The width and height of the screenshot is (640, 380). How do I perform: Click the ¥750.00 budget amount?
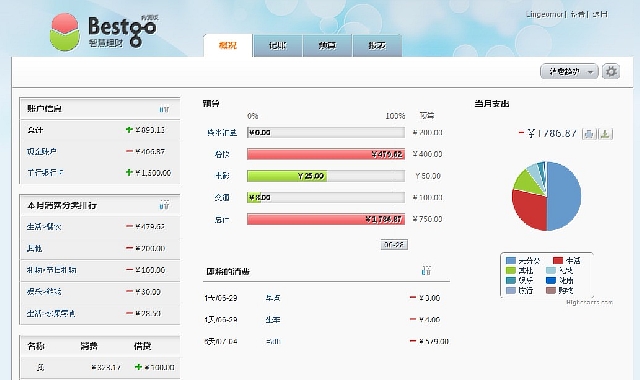click(427, 219)
